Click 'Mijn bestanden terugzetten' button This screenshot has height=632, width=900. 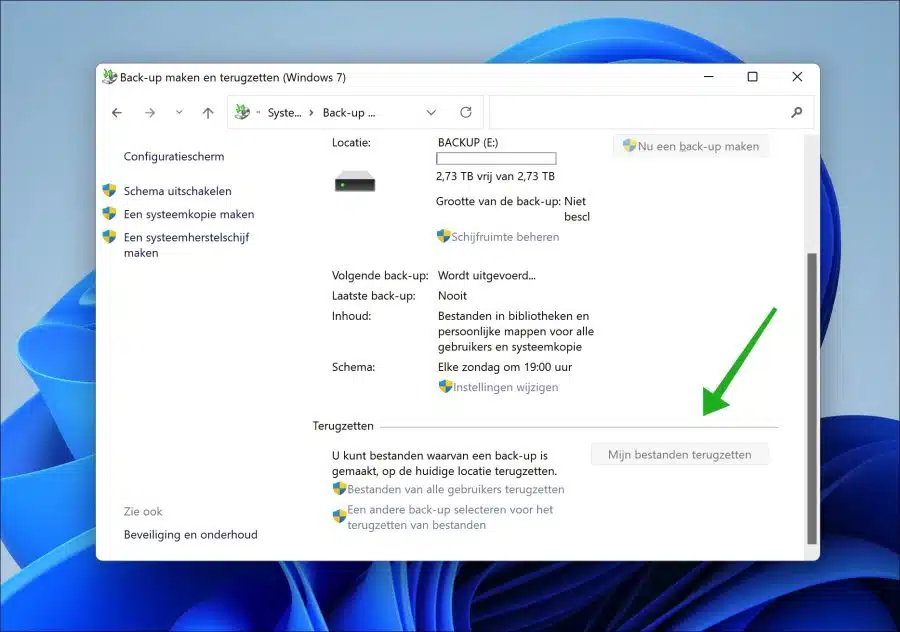(x=680, y=455)
